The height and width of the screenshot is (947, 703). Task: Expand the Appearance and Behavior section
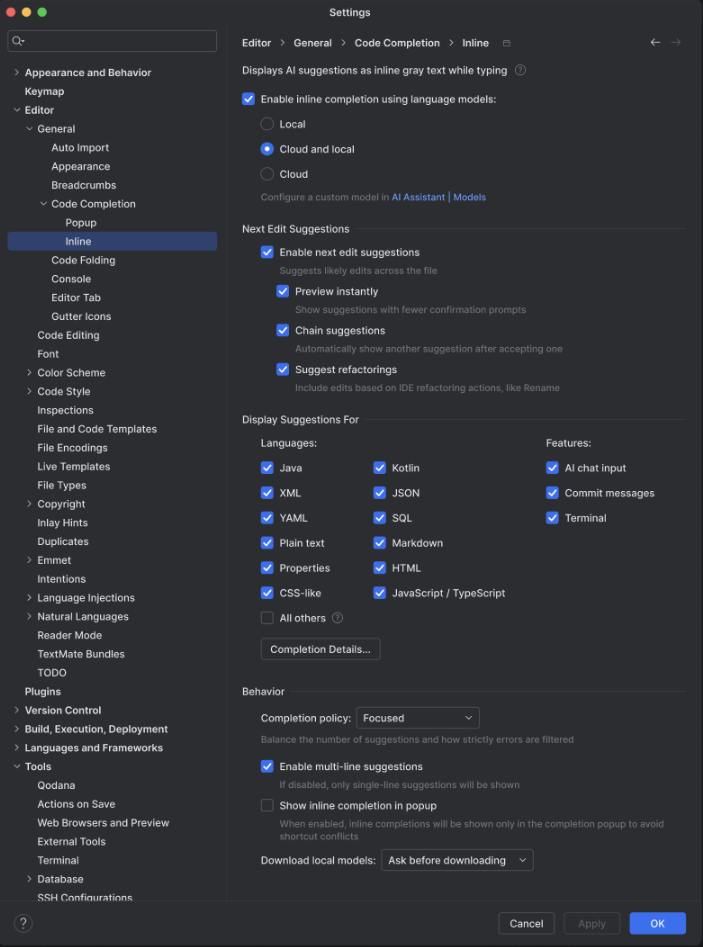click(x=17, y=73)
